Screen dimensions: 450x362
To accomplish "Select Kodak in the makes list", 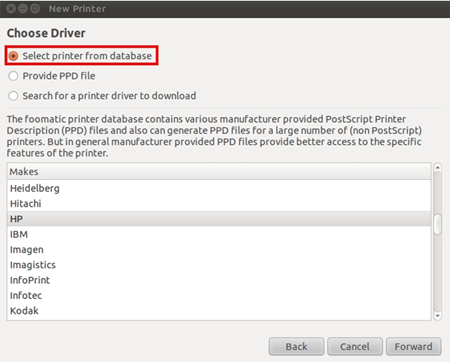I will [219, 311].
